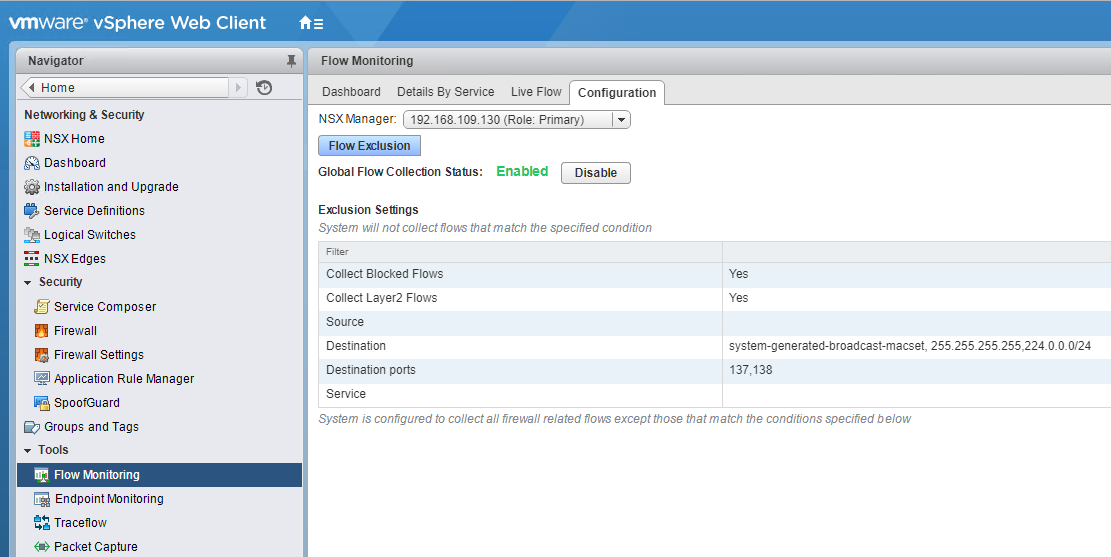Screen dimensions: 1111x557
Task: Click the Traceflow tool icon
Action: pos(42,523)
